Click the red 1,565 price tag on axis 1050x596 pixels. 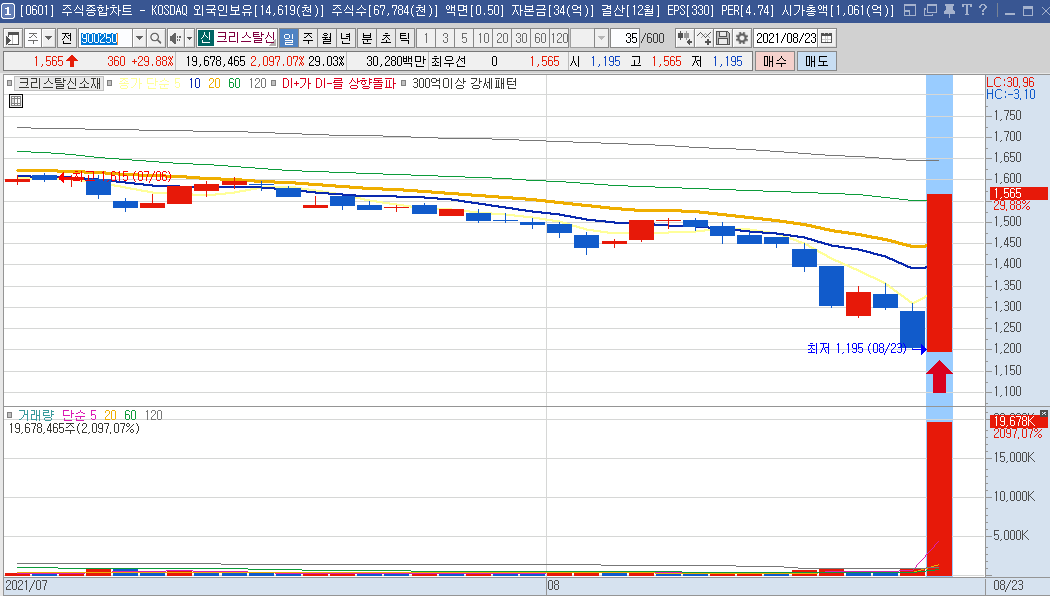click(1018, 194)
